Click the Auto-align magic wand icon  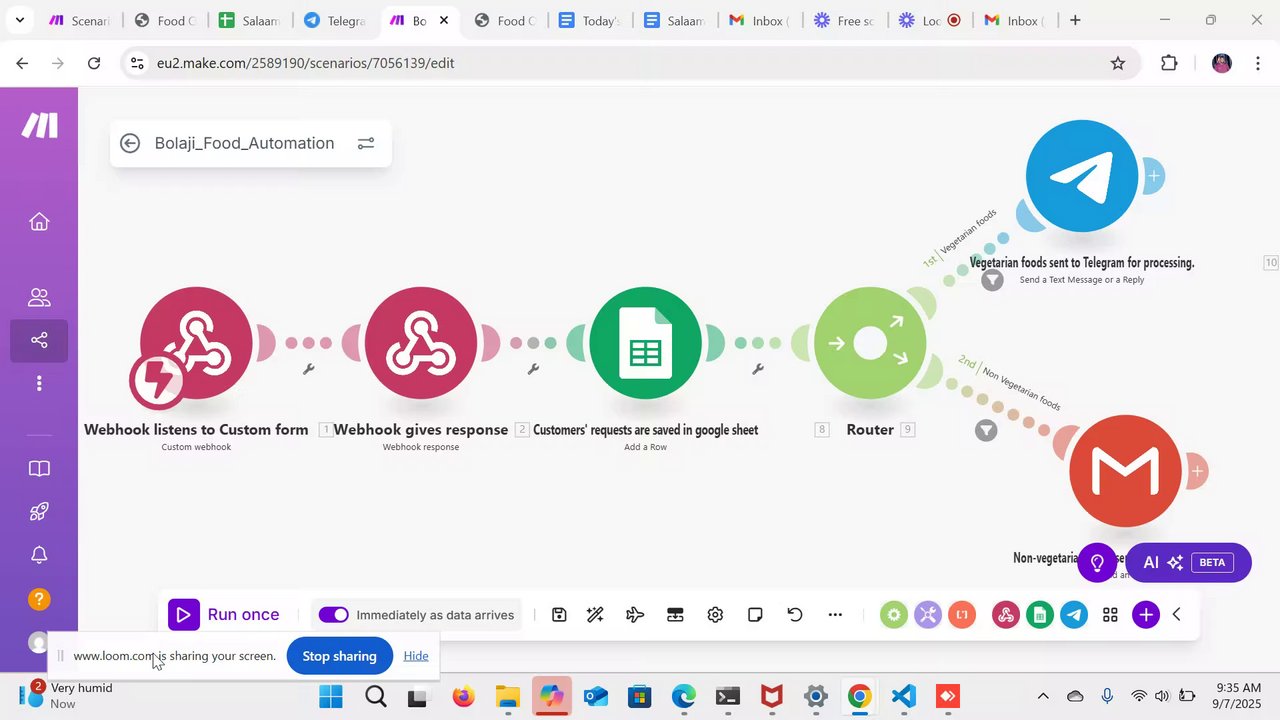(x=595, y=615)
